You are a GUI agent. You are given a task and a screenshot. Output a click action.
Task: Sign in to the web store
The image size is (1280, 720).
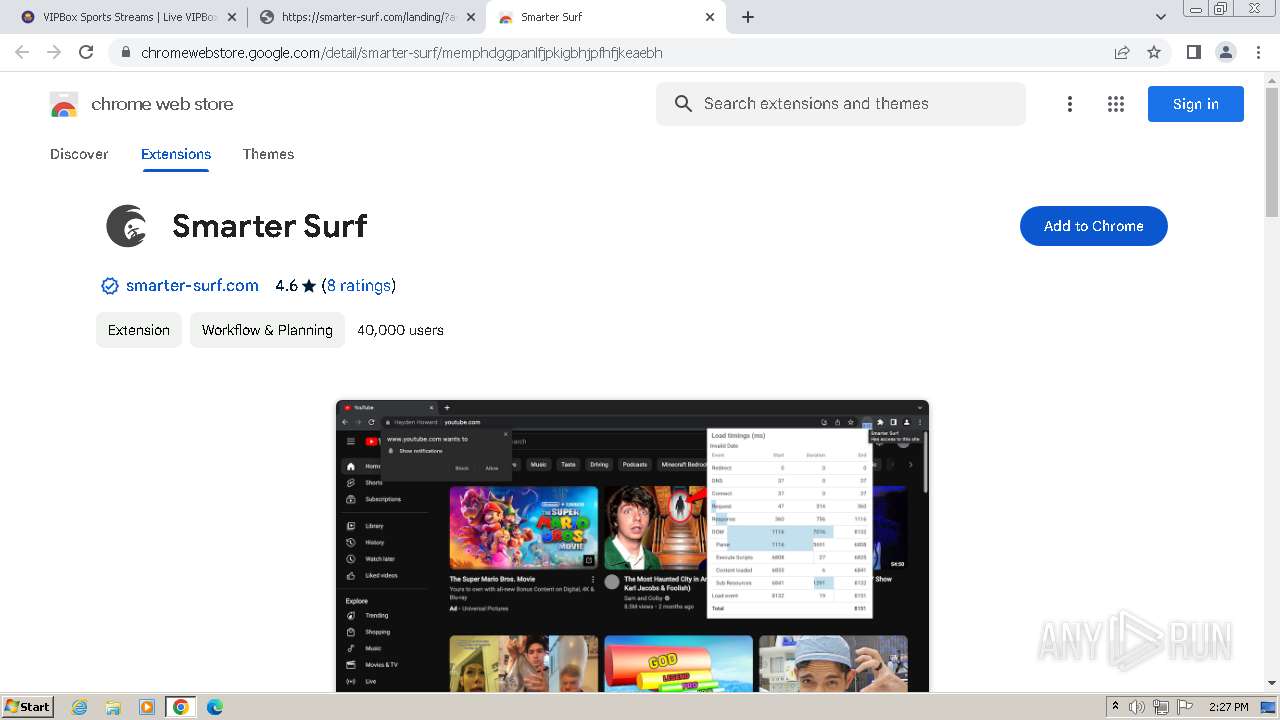tap(1195, 104)
